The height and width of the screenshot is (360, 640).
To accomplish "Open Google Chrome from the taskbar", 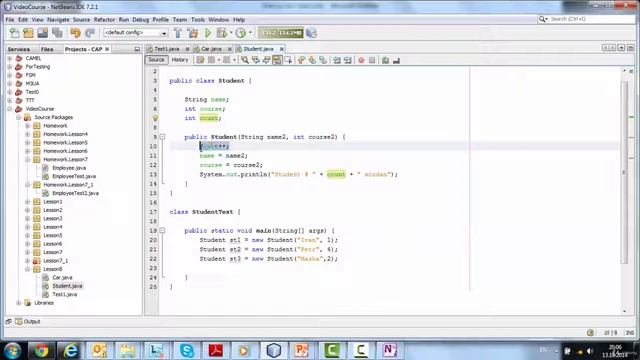I will coord(41,350).
